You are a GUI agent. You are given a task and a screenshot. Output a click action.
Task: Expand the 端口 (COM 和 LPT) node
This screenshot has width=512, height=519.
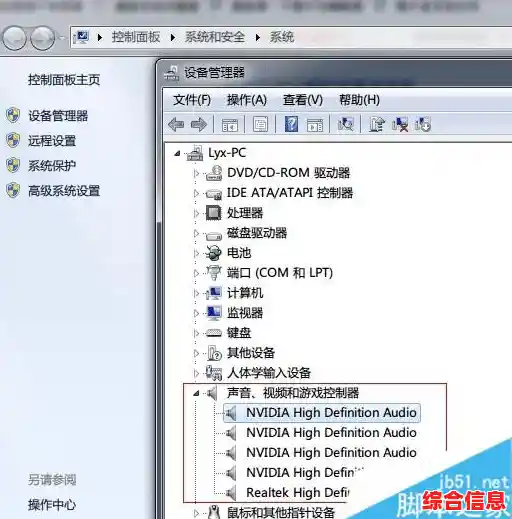pyautogui.click(x=196, y=273)
